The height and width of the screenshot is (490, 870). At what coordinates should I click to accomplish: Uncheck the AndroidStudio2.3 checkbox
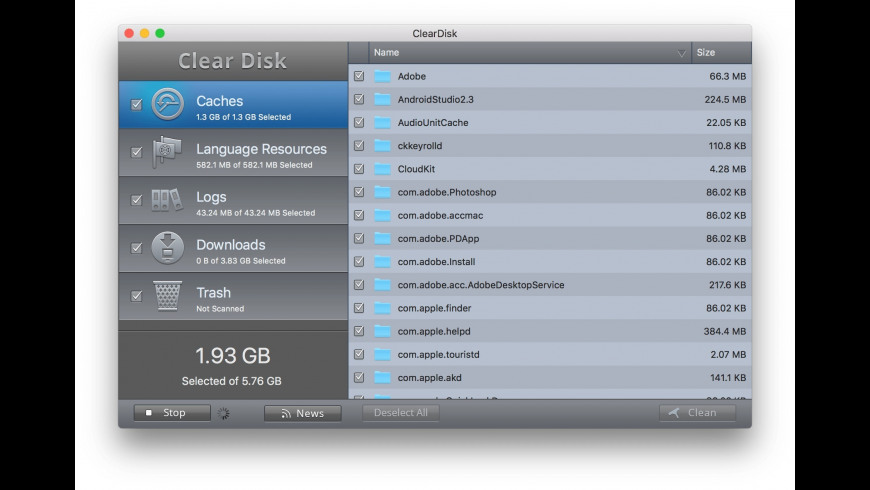click(x=359, y=99)
